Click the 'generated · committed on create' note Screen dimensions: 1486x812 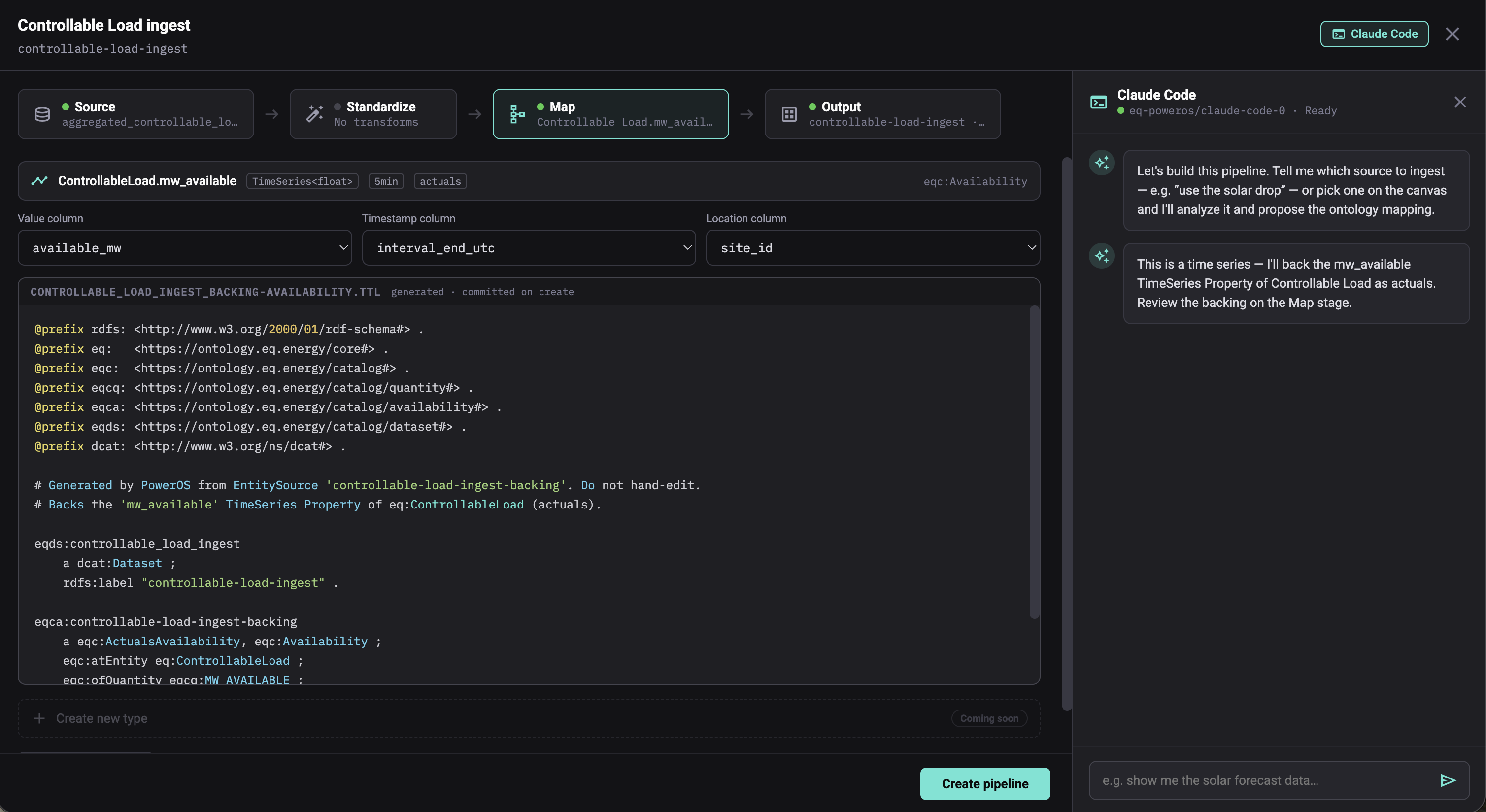coord(482,292)
